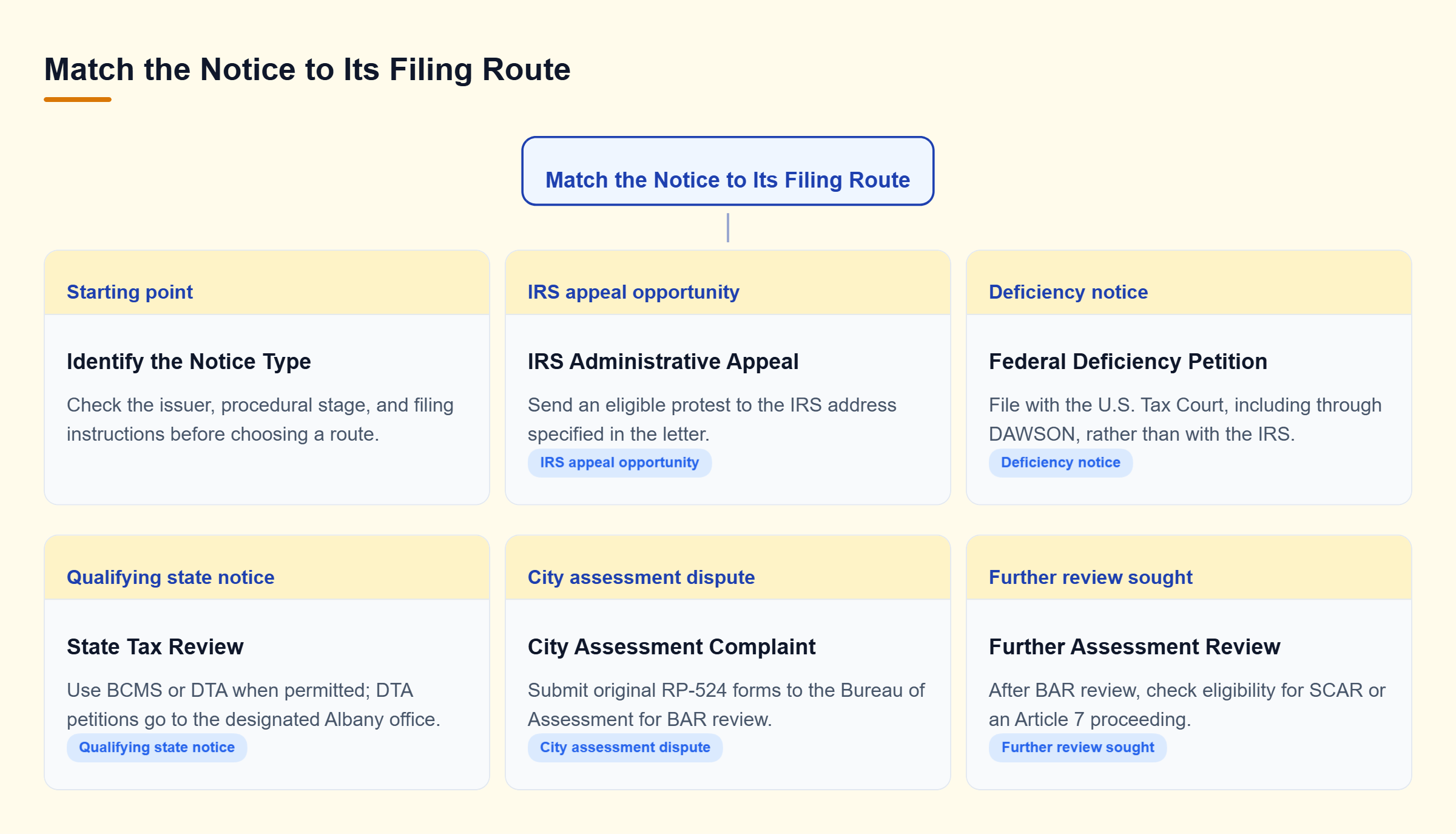The height and width of the screenshot is (834, 1456).
Task: Select the blue root box 'Match the Notice to Its Filing Route'
Action: (x=727, y=171)
